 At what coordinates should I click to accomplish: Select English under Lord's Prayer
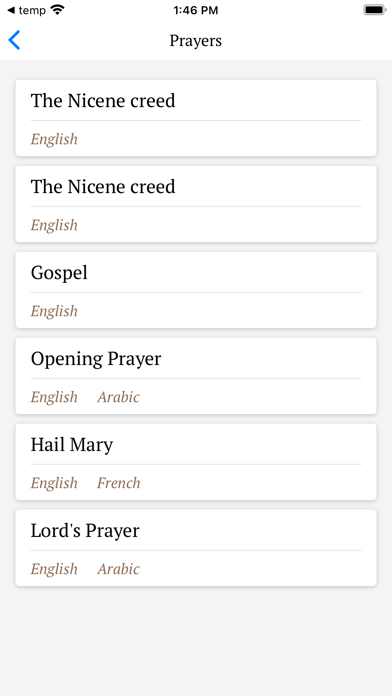[54, 569]
